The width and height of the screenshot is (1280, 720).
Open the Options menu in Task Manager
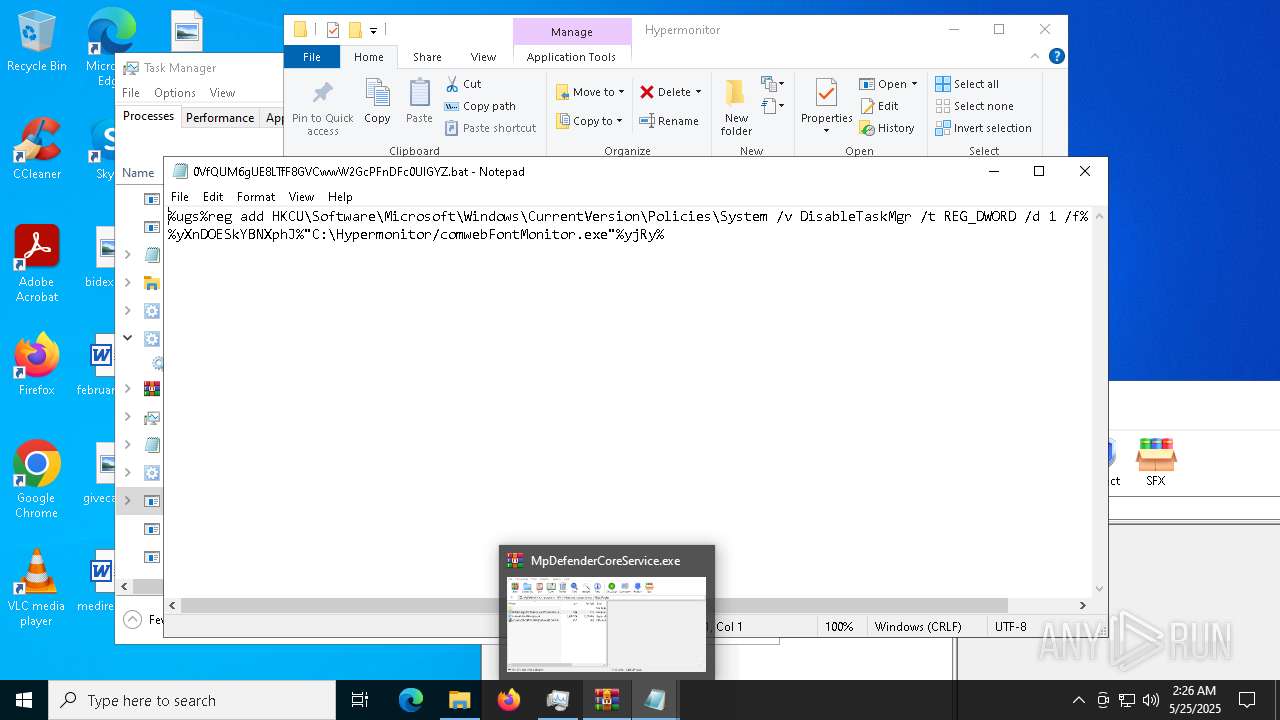point(175,93)
